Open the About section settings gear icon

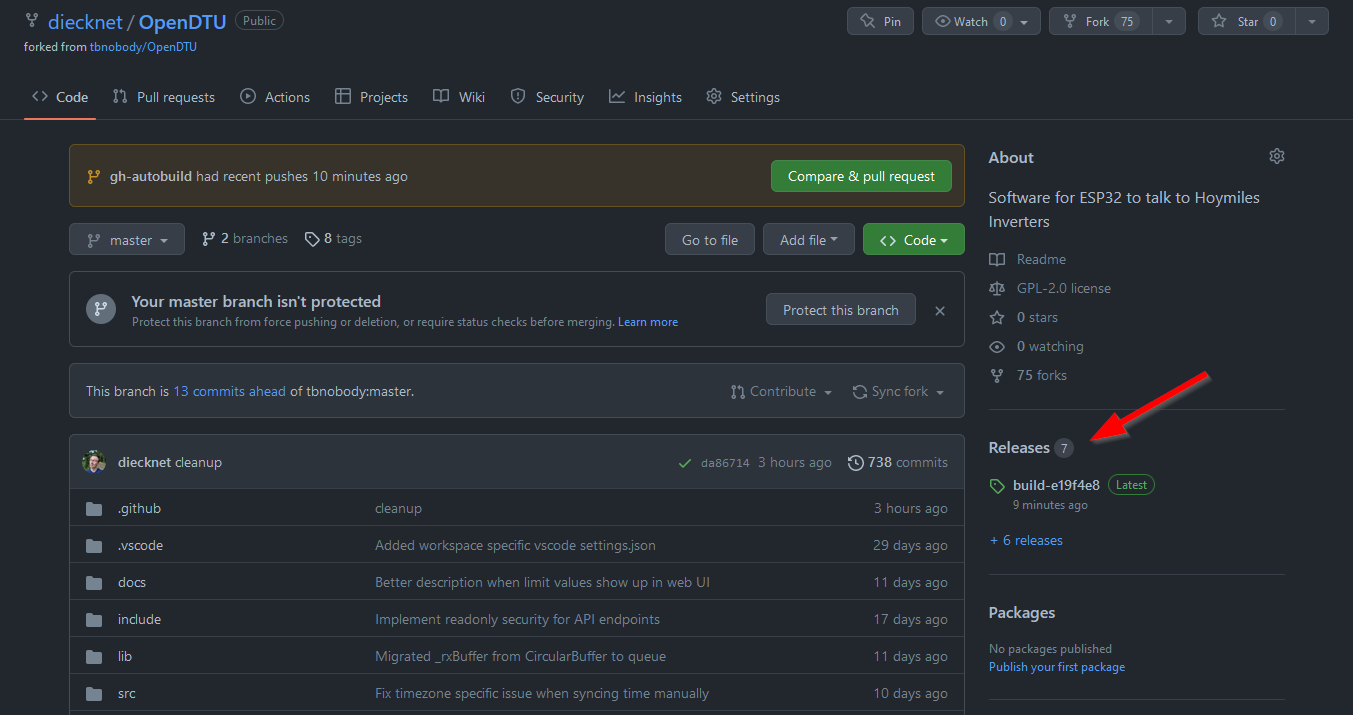(1276, 156)
